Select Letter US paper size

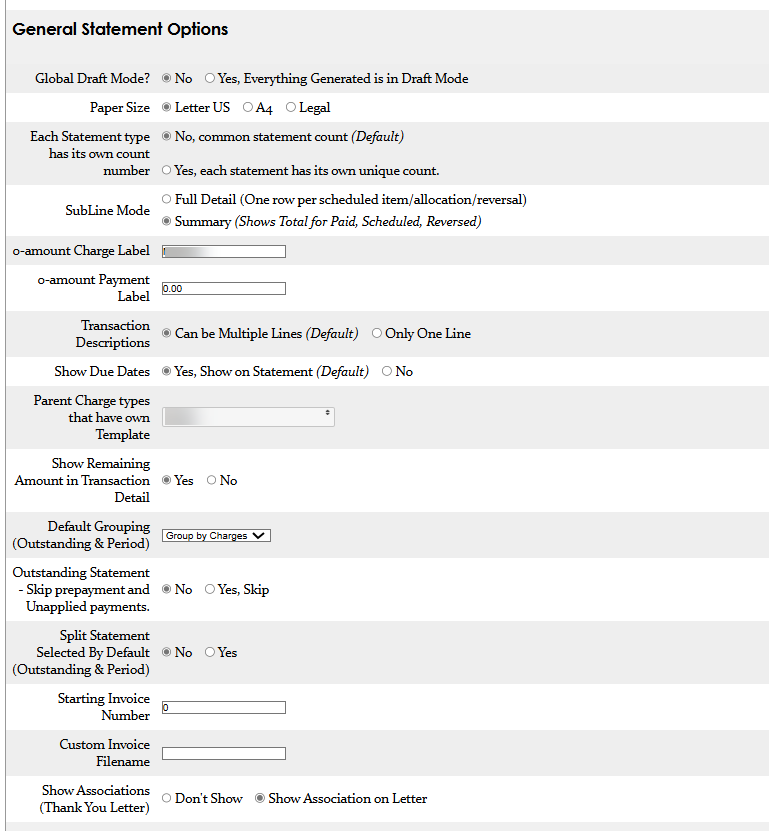coord(167,107)
